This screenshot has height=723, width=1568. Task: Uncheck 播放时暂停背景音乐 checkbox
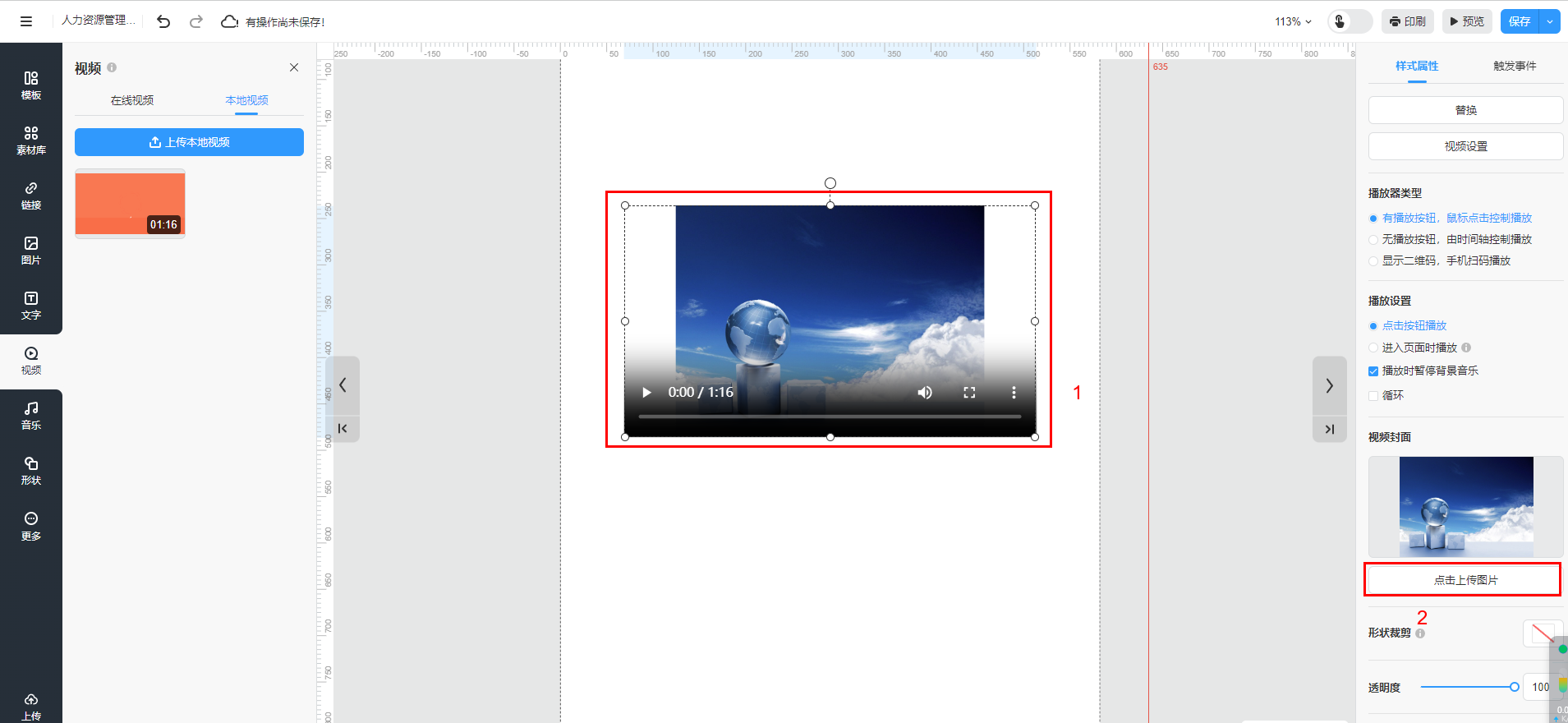pyautogui.click(x=1373, y=371)
